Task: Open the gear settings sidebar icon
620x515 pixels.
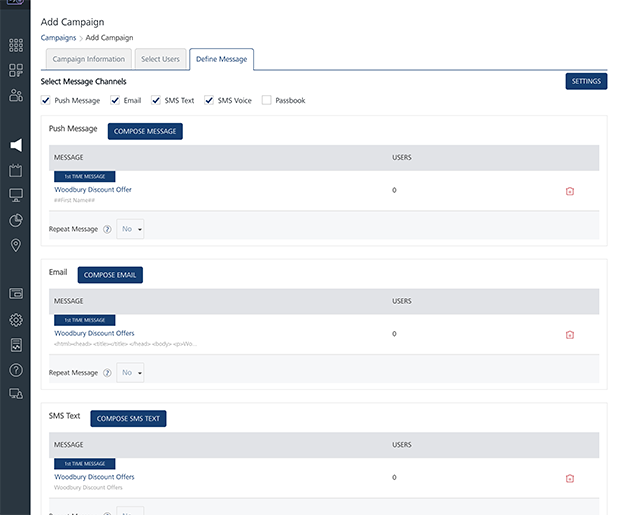Action: click(x=16, y=320)
